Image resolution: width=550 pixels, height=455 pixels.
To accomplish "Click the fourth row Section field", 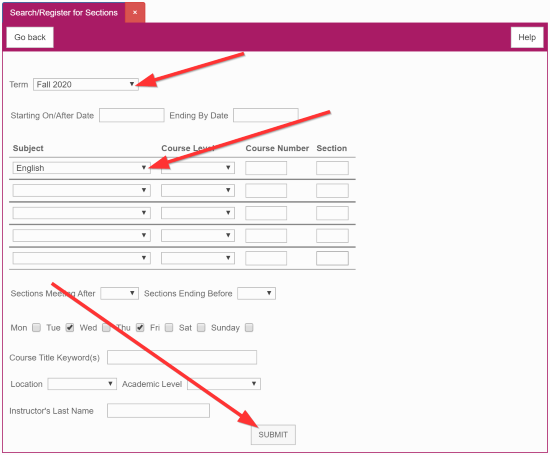I will coord(332,235).
